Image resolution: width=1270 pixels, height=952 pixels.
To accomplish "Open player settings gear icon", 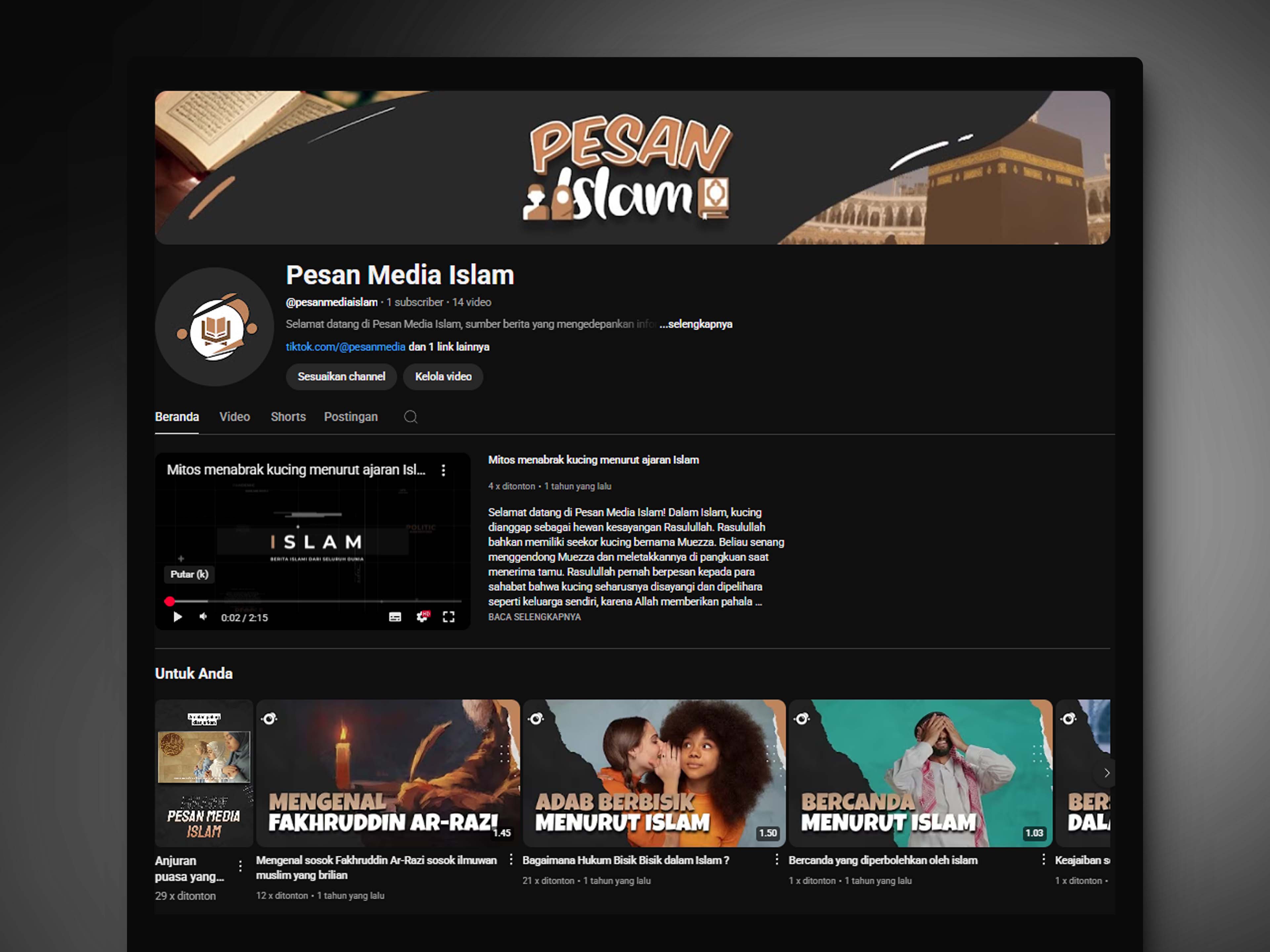I will pos(422,617).
